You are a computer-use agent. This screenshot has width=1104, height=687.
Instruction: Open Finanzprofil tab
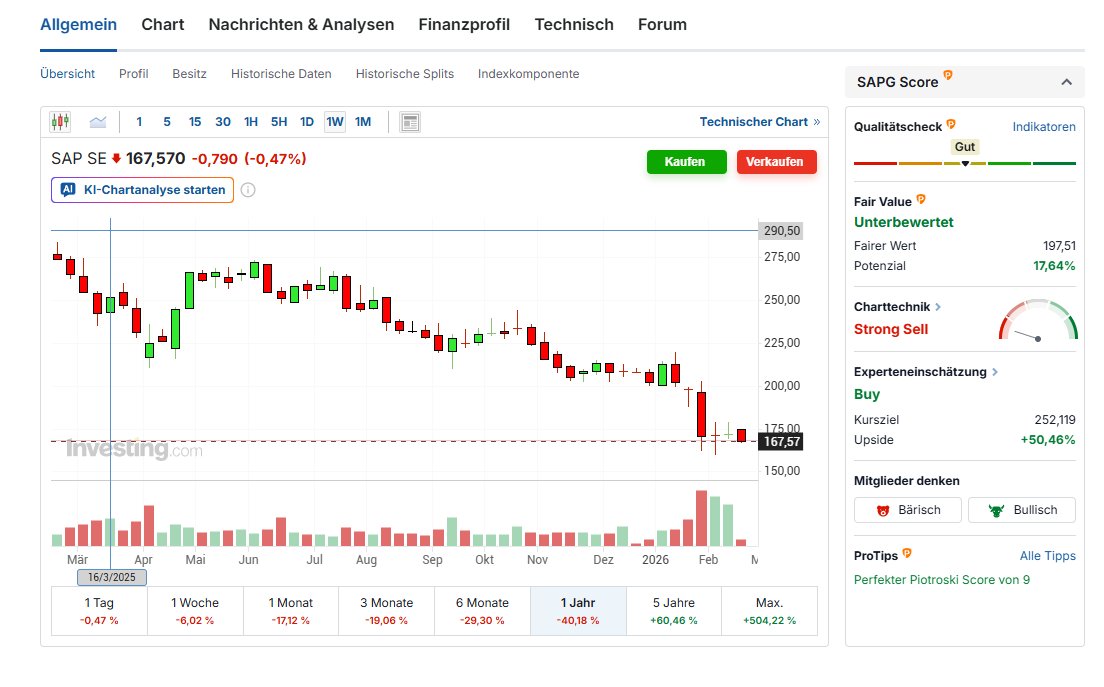click(x=464, y=25)
